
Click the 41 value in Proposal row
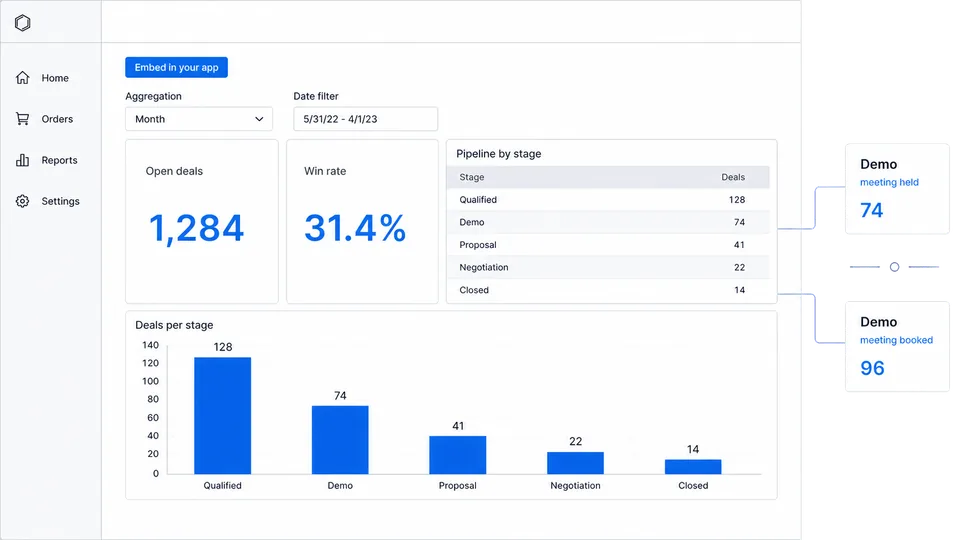[x=739, y=245]
